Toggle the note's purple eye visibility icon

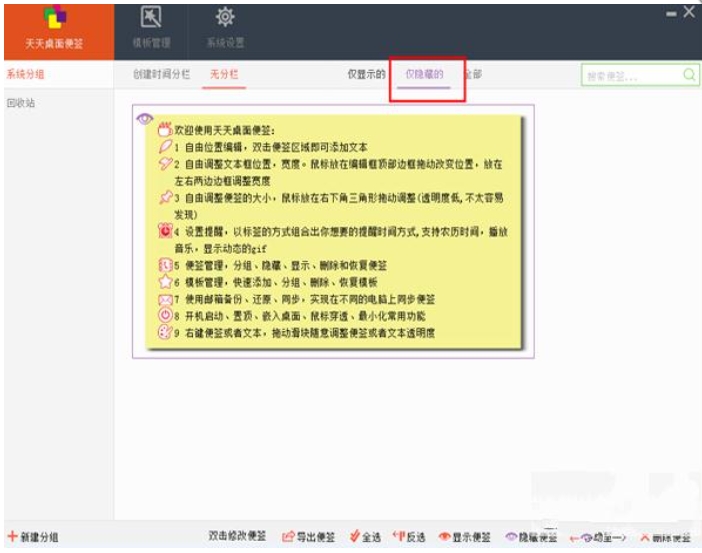point(145,119)
